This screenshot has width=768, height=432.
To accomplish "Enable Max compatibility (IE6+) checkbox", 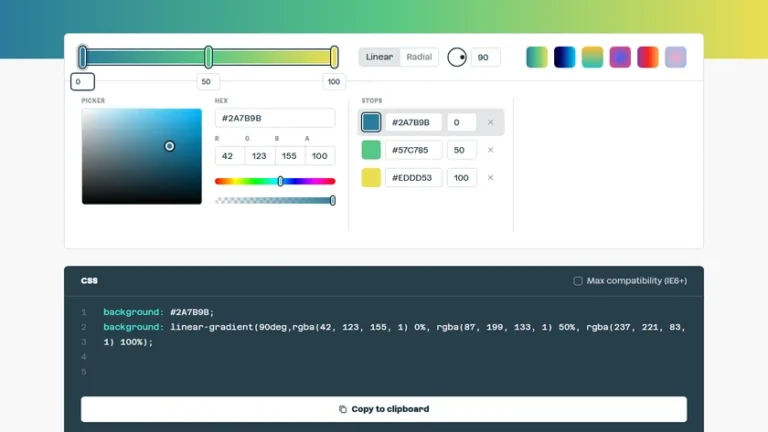I will 578,281.
